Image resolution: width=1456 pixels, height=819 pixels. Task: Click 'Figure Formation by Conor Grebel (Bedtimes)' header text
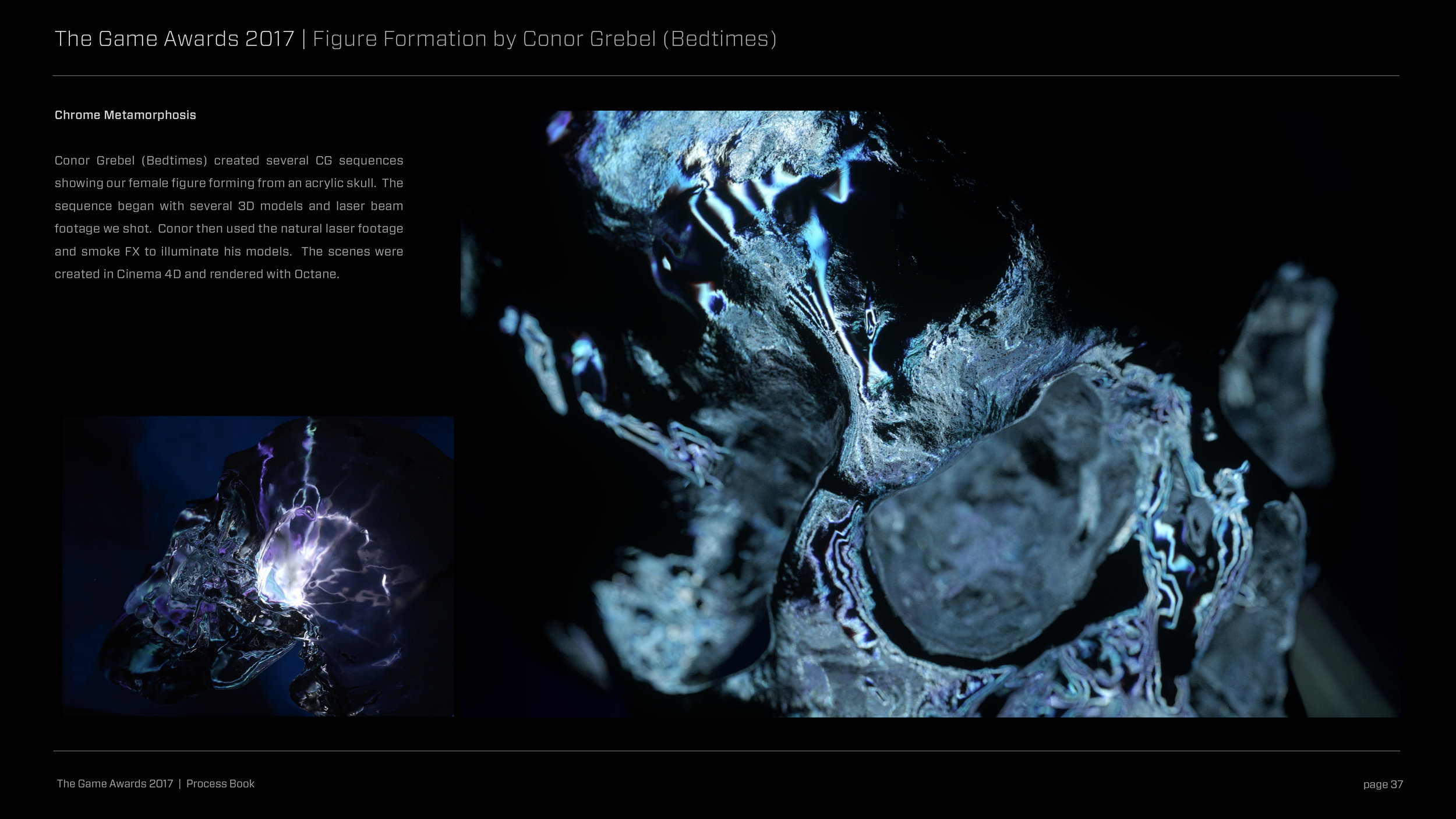(545, 38)
